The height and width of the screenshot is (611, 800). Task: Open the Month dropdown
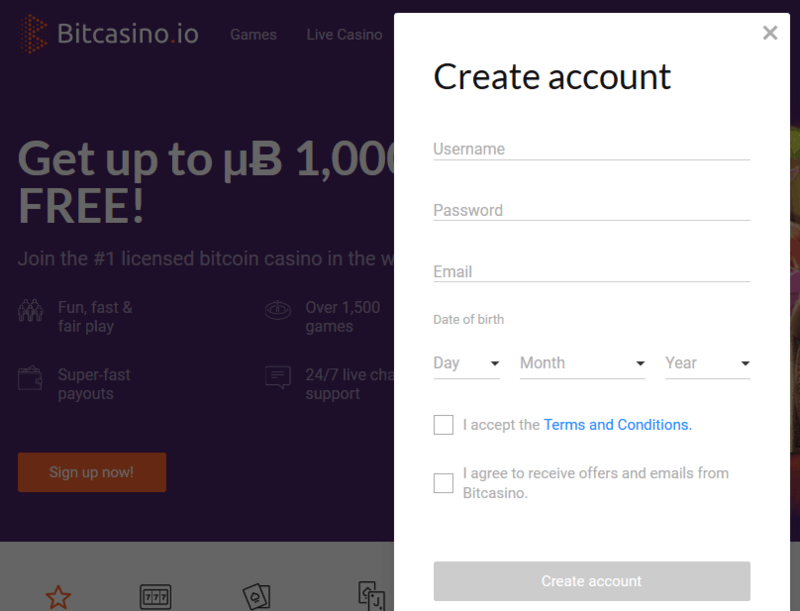pyautogui.click(x=583, y=363)
